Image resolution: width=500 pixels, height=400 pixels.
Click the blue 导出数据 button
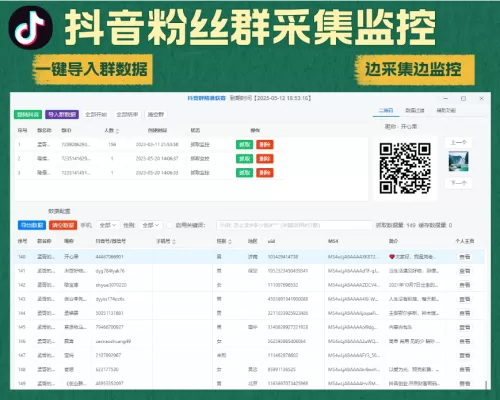point(32,225)
